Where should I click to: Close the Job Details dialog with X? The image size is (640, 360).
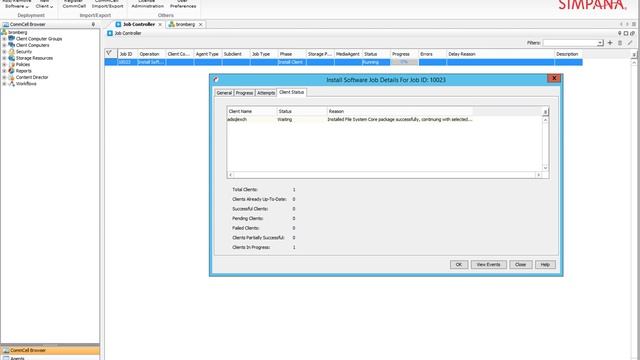tap(554, 78)
